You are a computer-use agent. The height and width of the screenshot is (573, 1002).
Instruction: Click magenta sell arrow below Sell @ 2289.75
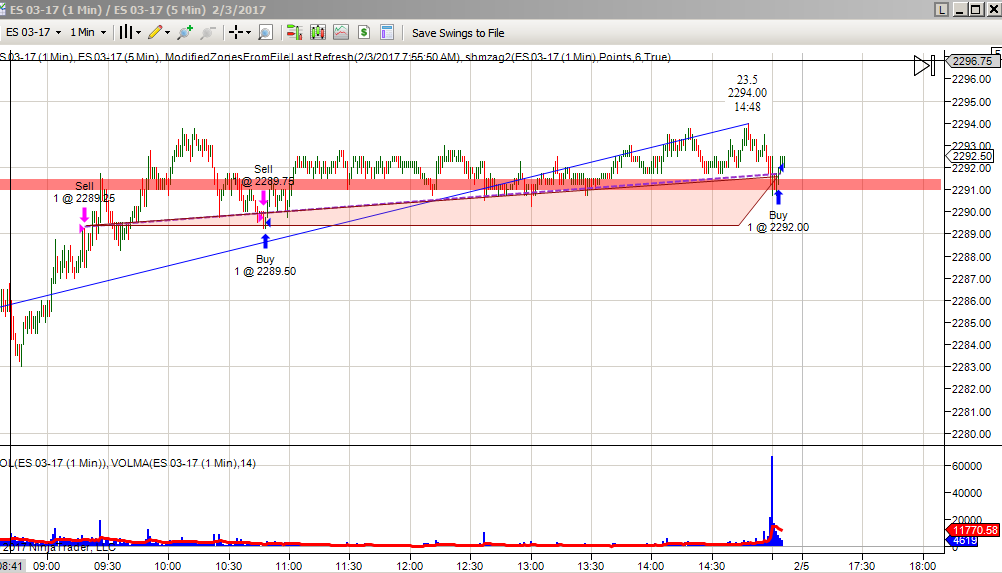click(263, 197)
